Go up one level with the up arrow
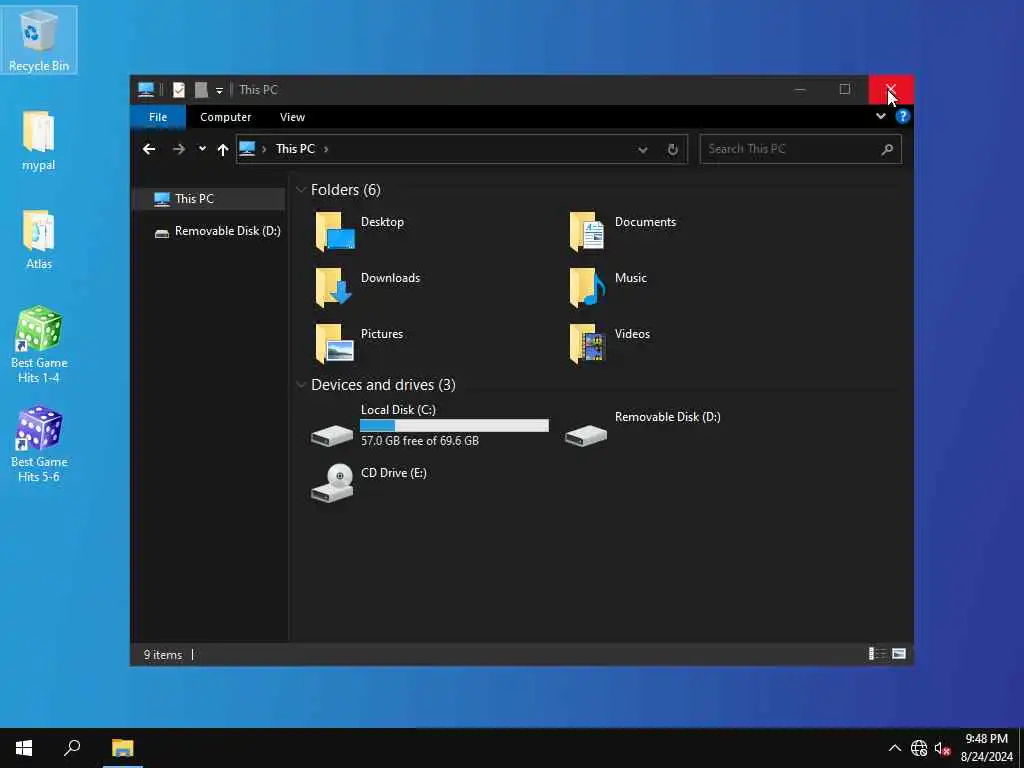Viewport: 1024px width, 768px height. (223, 149)
